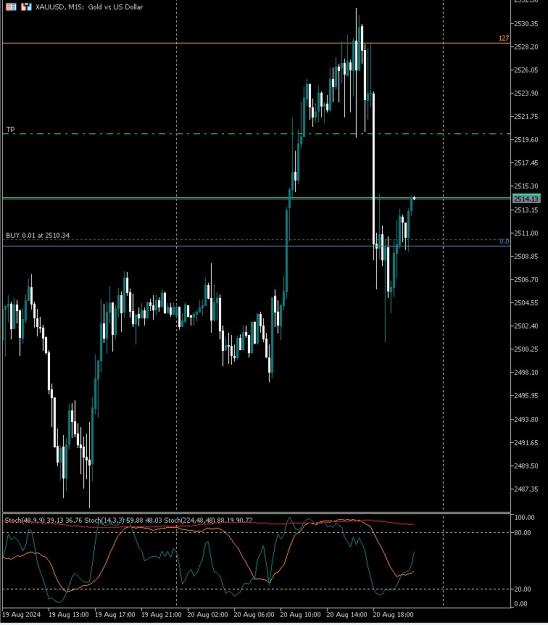Click the One Click Trading panel icon
This screenshot has height=625, width=548.
tap(26, 7)
